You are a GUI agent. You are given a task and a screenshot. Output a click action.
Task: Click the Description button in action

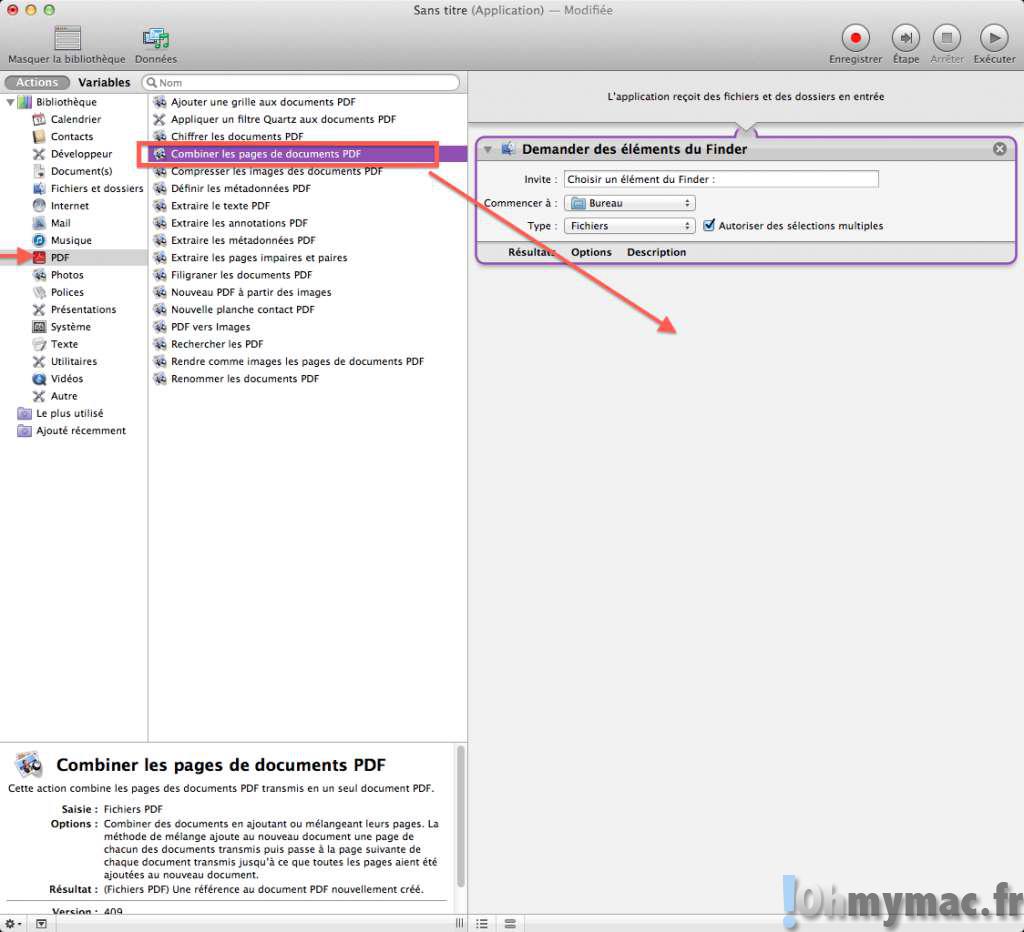656,252
